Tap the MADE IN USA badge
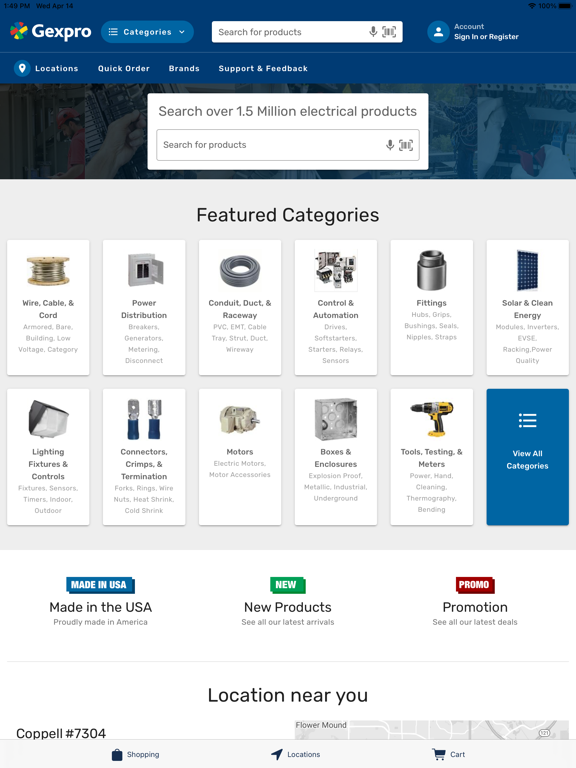Viewport: 576px width, 768px height. [x=100, y=585]
